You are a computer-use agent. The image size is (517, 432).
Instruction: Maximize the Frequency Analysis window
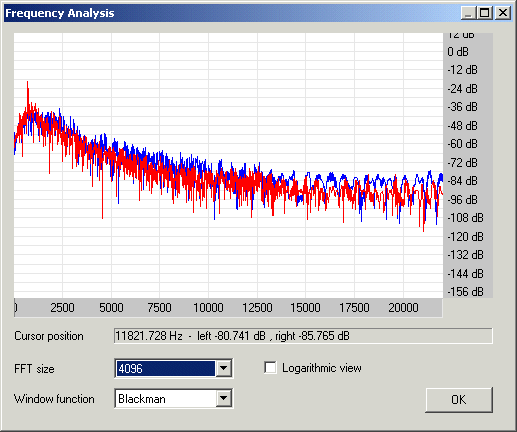[484, 13]
